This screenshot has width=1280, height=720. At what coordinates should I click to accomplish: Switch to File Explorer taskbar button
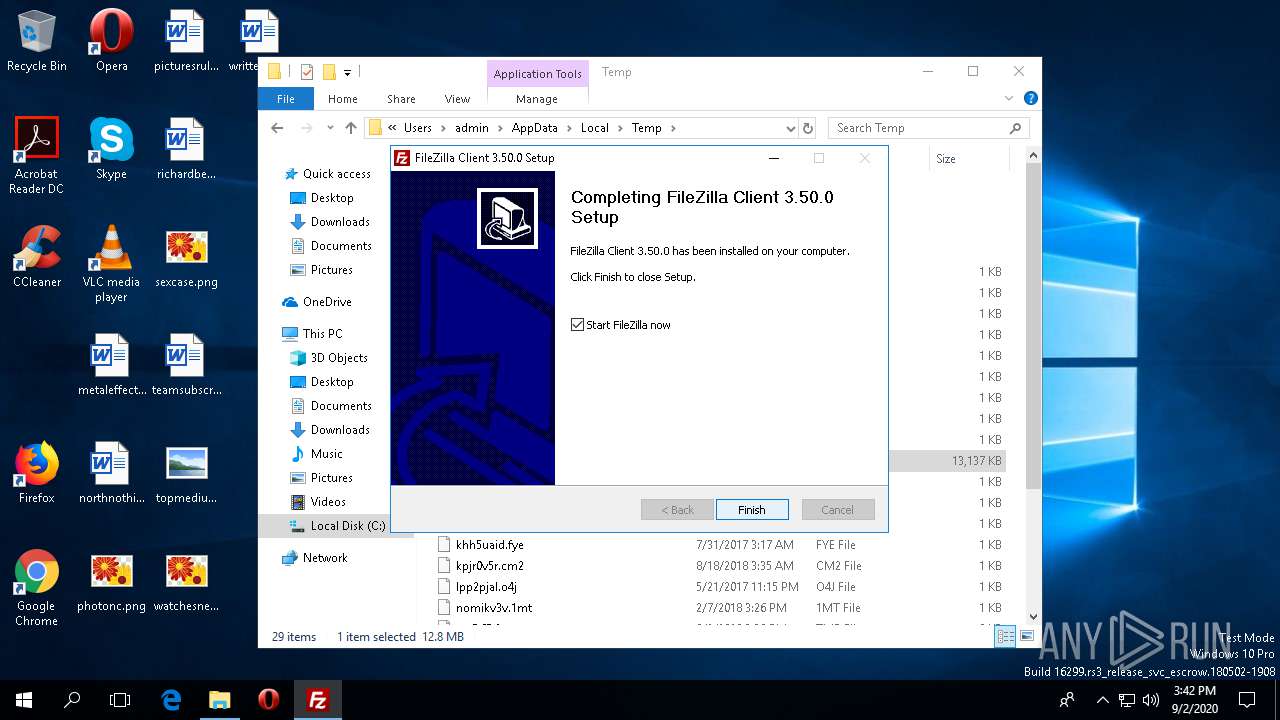(219, 700)
